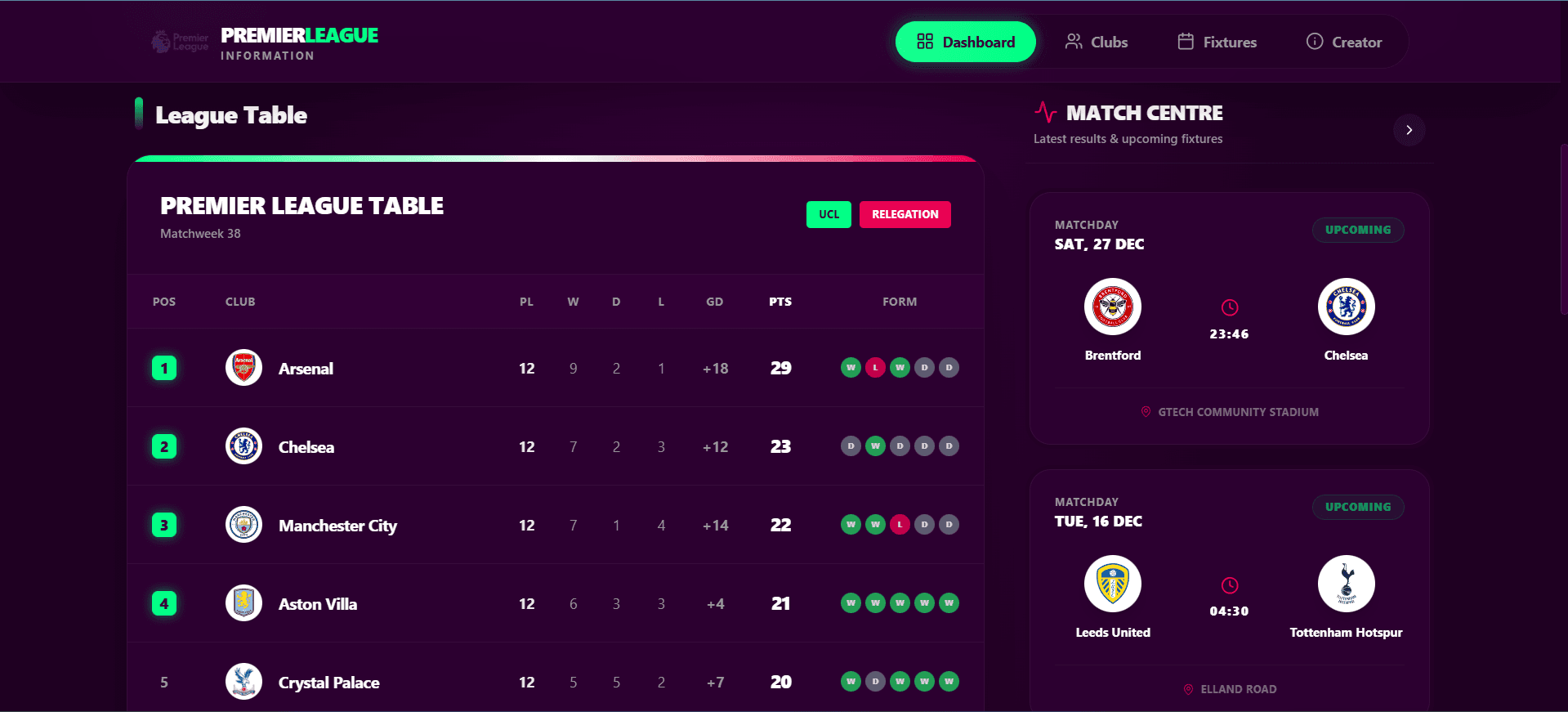Click the Creator info icon
Screen dimensions: 1568x712
[x=1314, y=41]
